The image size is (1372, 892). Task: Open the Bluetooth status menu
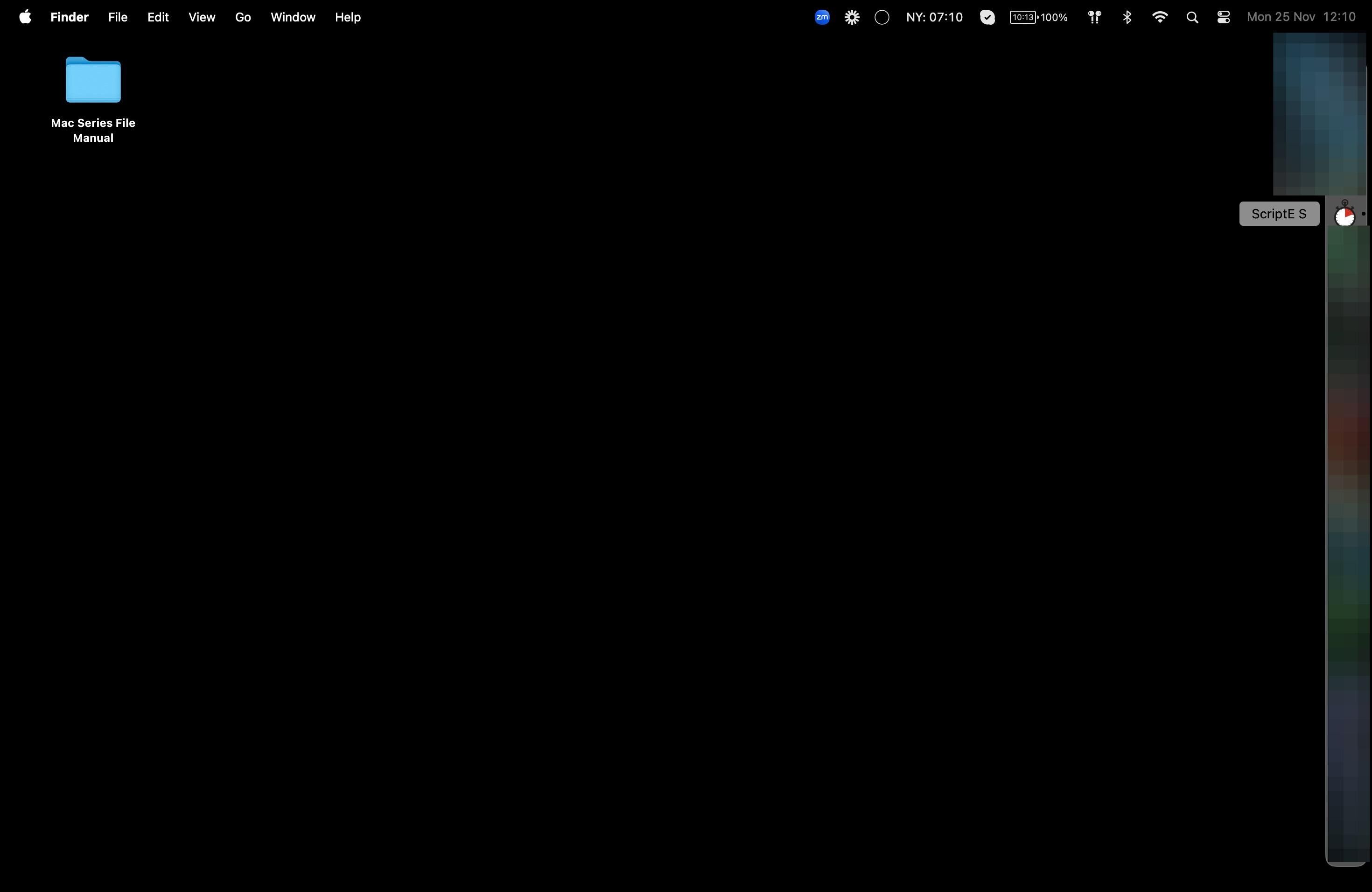coord(1127,17)
